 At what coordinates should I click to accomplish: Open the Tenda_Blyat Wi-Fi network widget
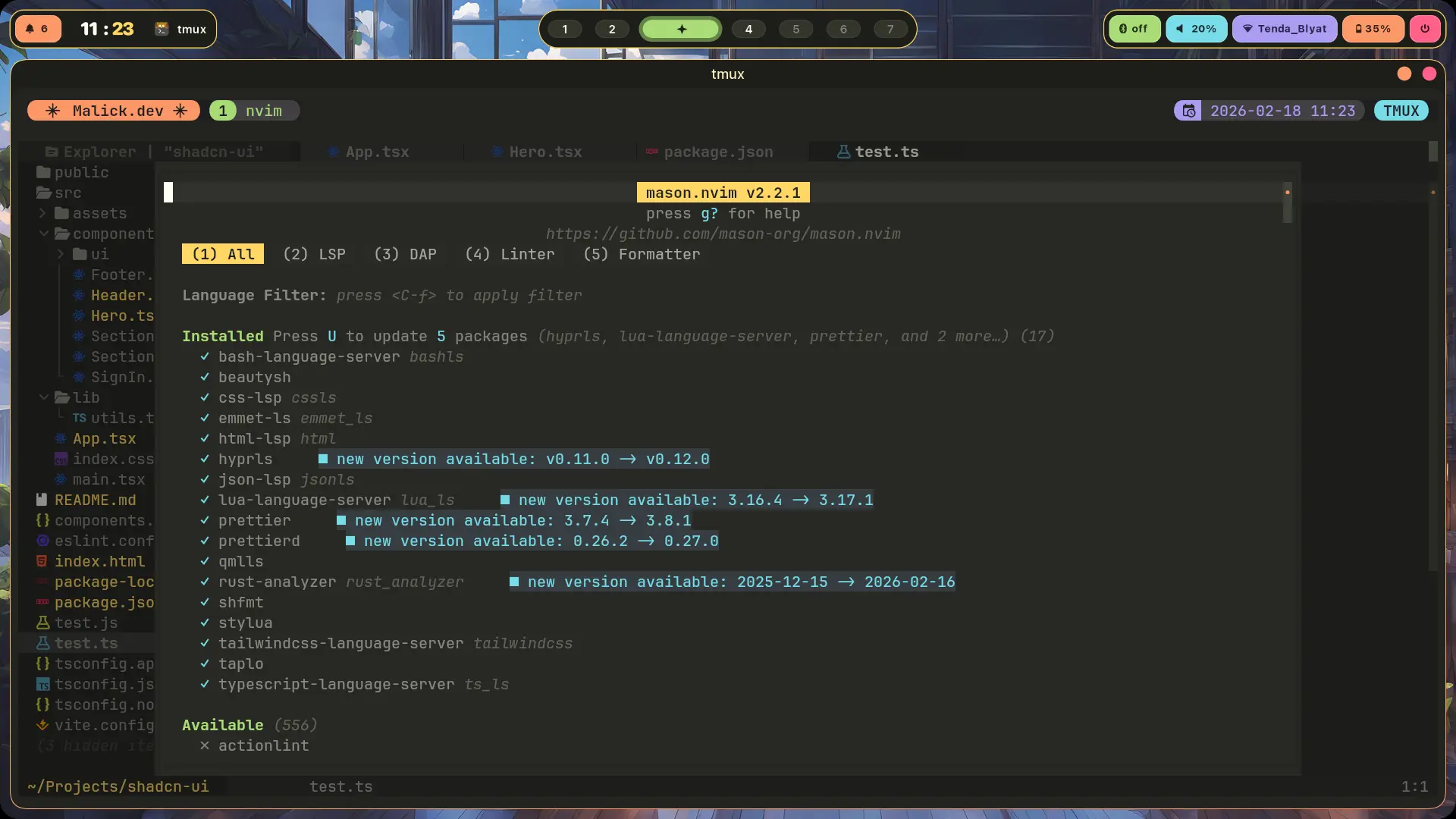(x=1284, y=29)
